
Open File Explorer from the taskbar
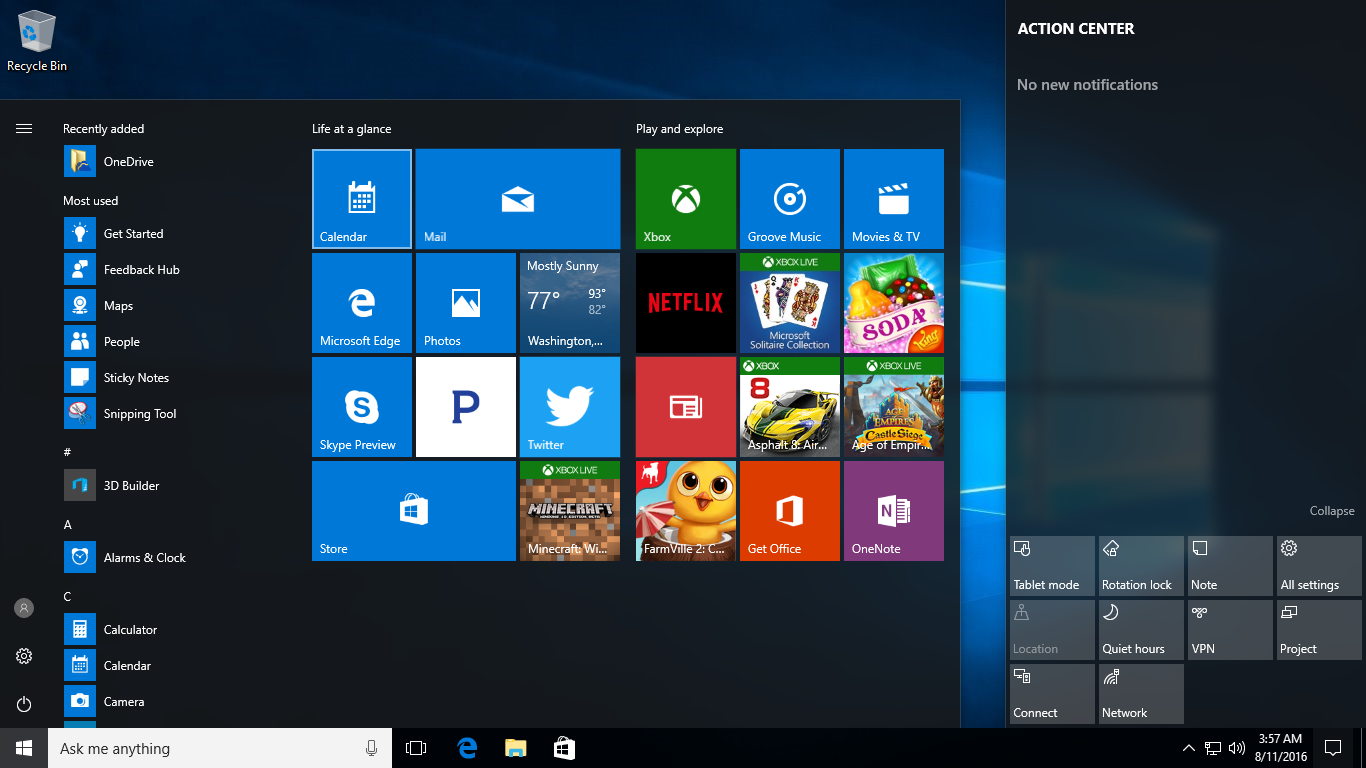pyautogui.click(x=515, y=747)
